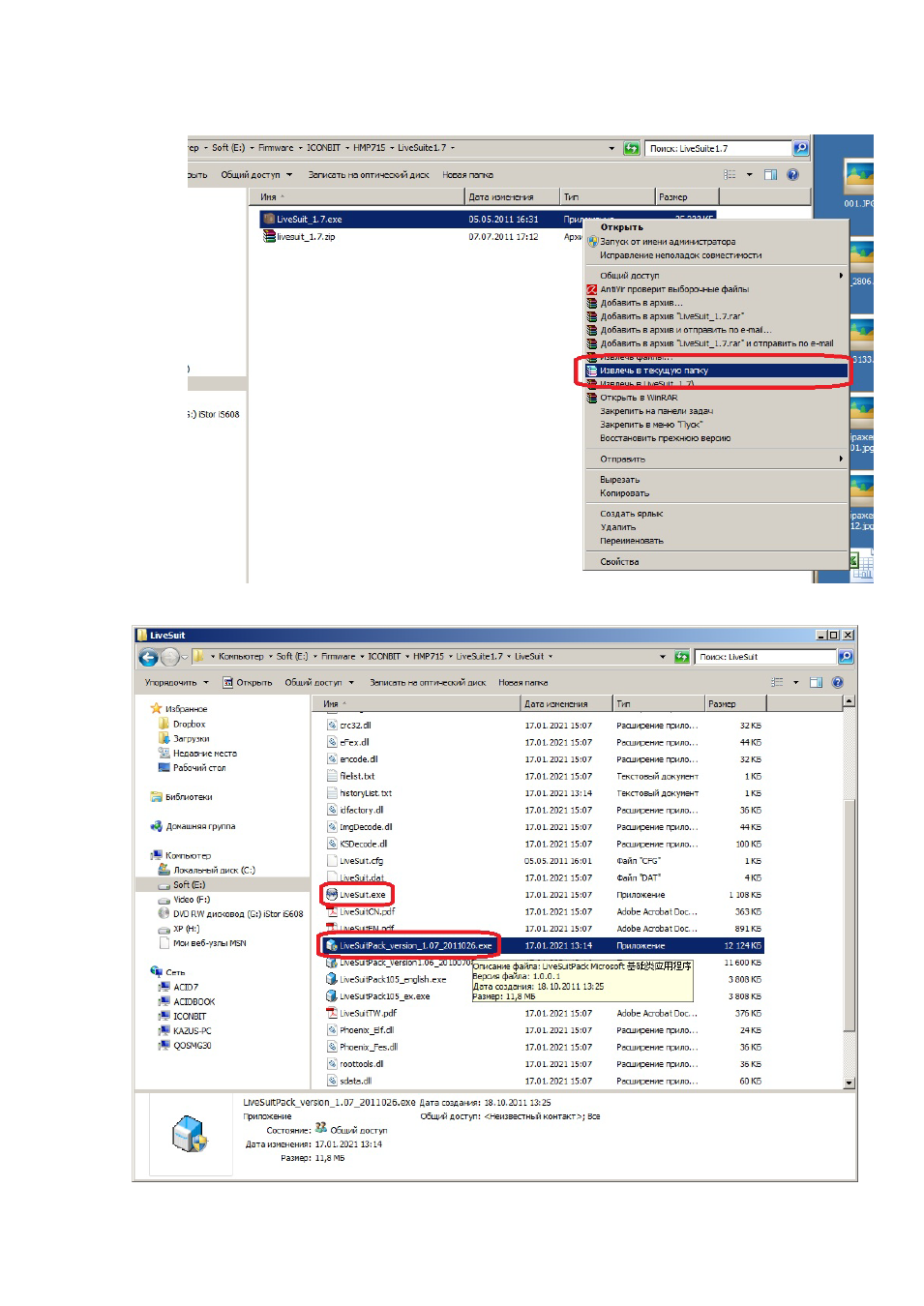Toggle preview pane icon in top window toolbar
This screenshot has height=1306, width=924.
click(x=771, y=175)
